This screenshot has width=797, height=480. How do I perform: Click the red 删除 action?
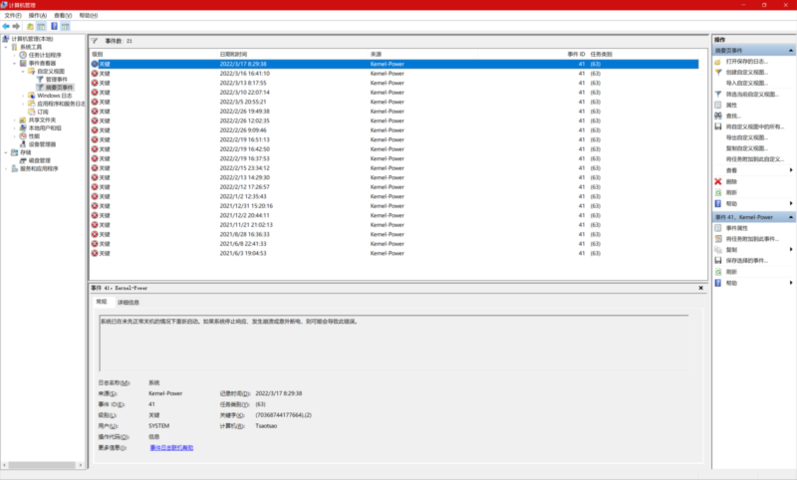[x=731, y=181]
